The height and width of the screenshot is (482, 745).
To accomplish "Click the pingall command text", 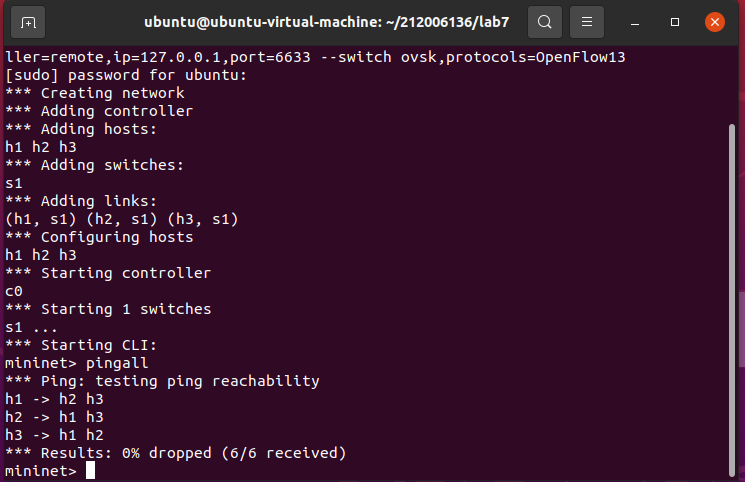I will click(117, 363).
